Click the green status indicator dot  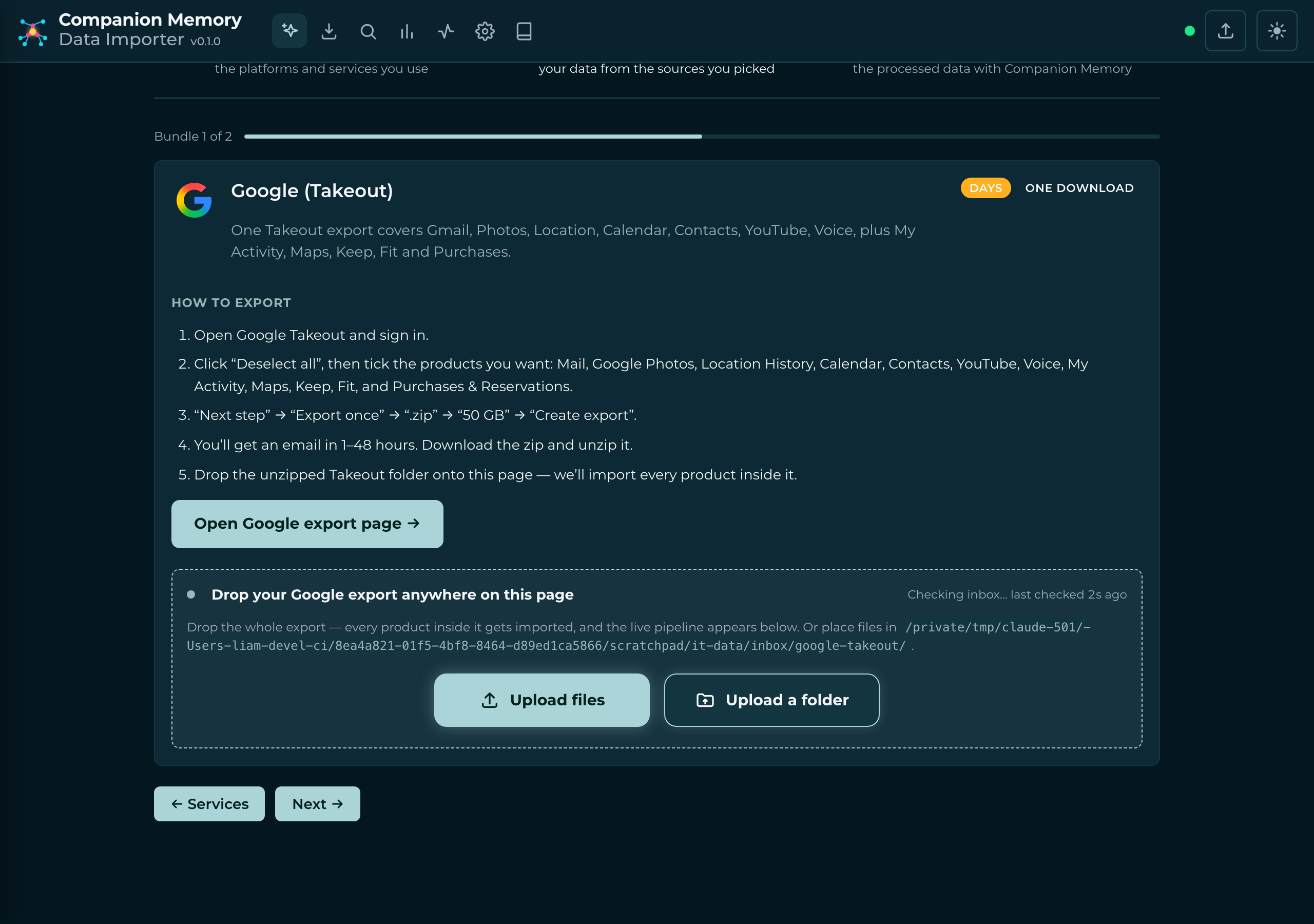1189,31
